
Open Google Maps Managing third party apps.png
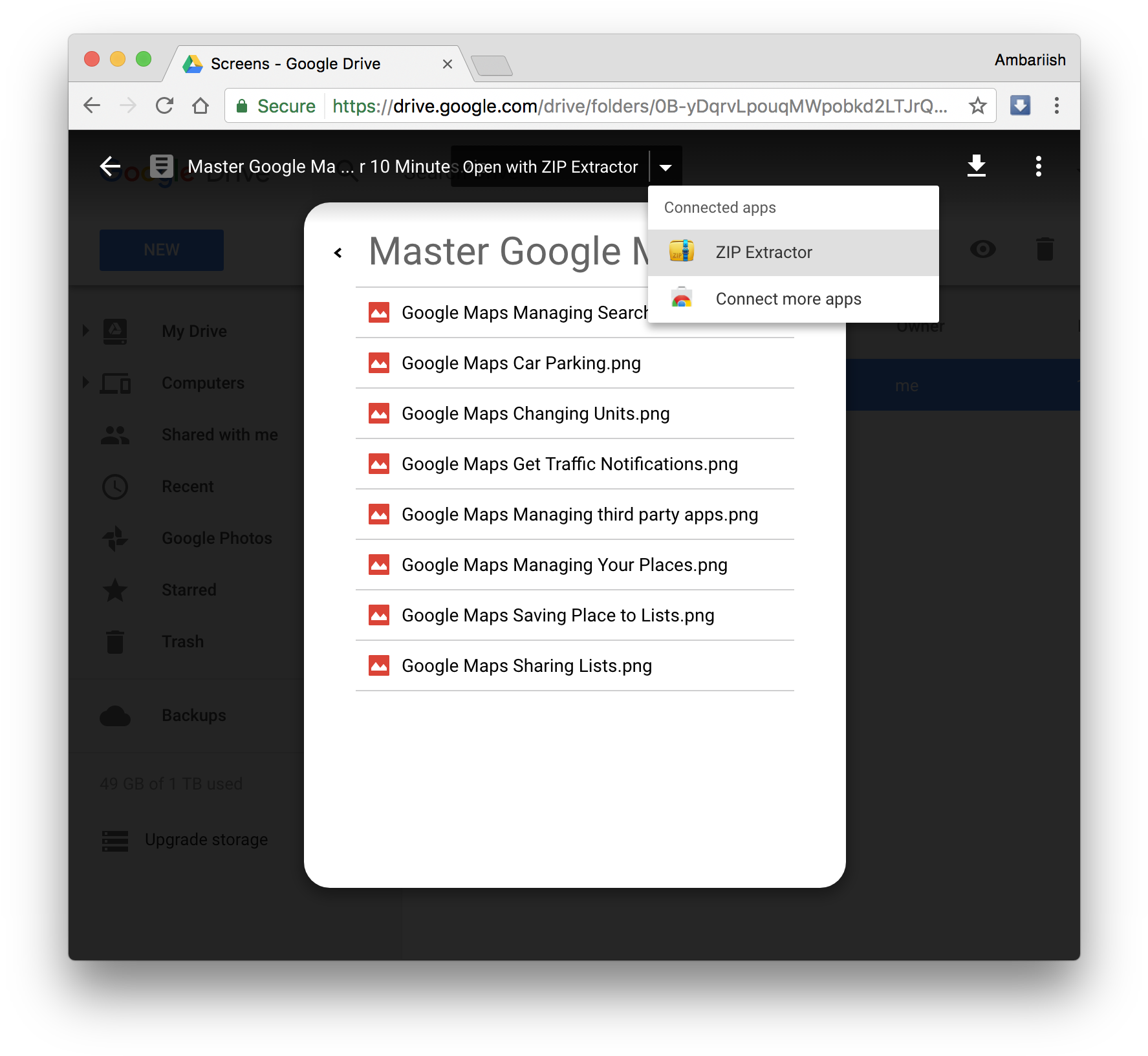(574, 515)
